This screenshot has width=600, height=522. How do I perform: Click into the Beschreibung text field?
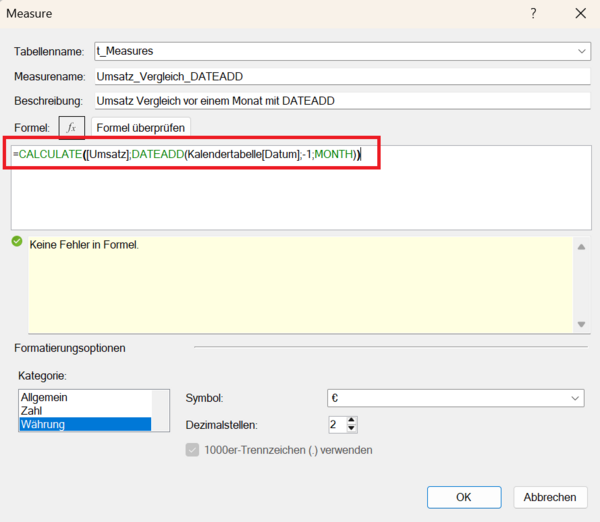coord(340,101)
